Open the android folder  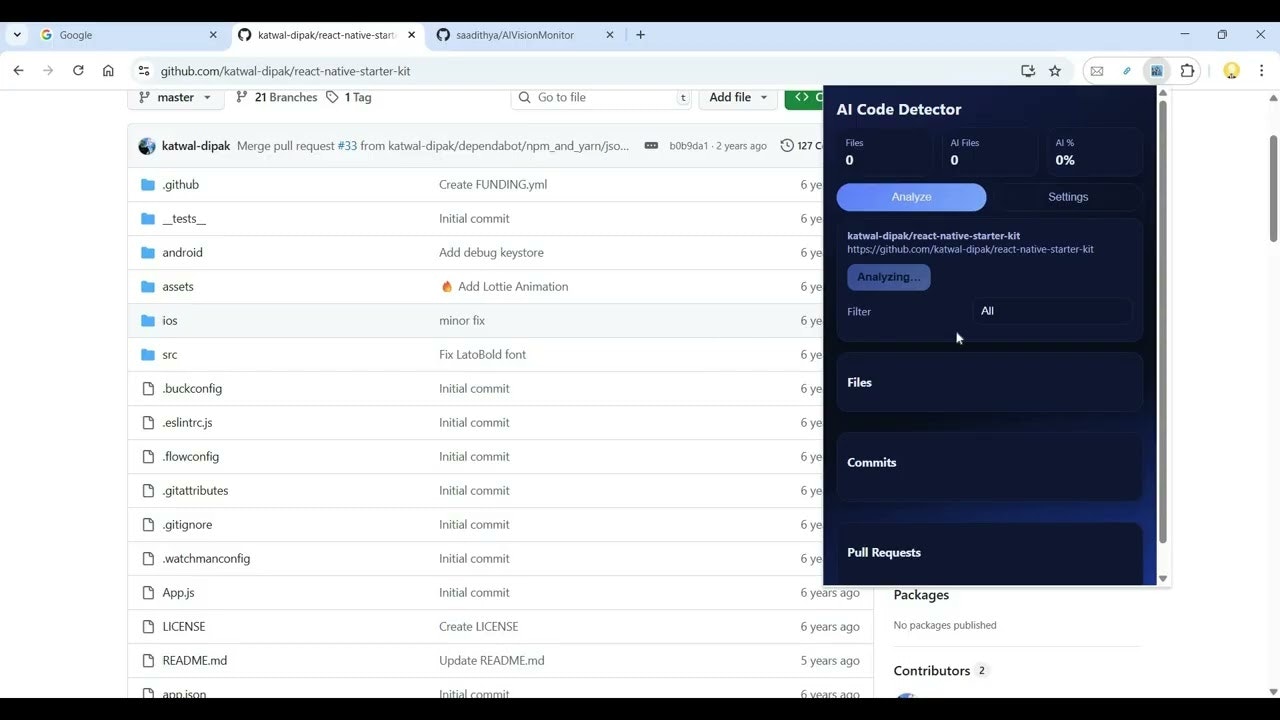point(182,252)
